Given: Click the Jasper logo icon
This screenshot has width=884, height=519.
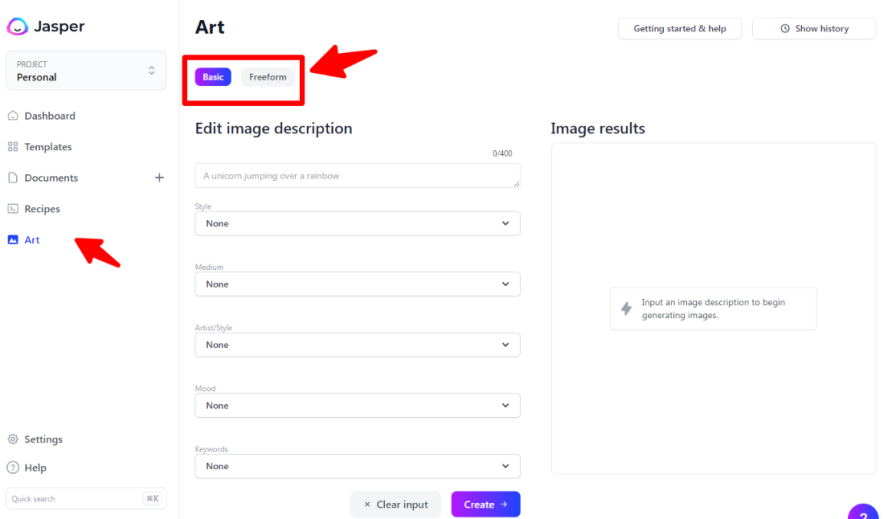Looking at the screenshot, I should click(17, 27).
